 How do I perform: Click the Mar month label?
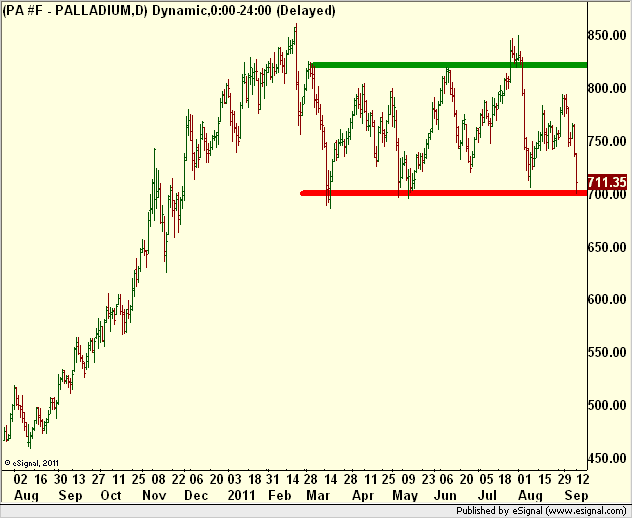(x=318, y=495)
